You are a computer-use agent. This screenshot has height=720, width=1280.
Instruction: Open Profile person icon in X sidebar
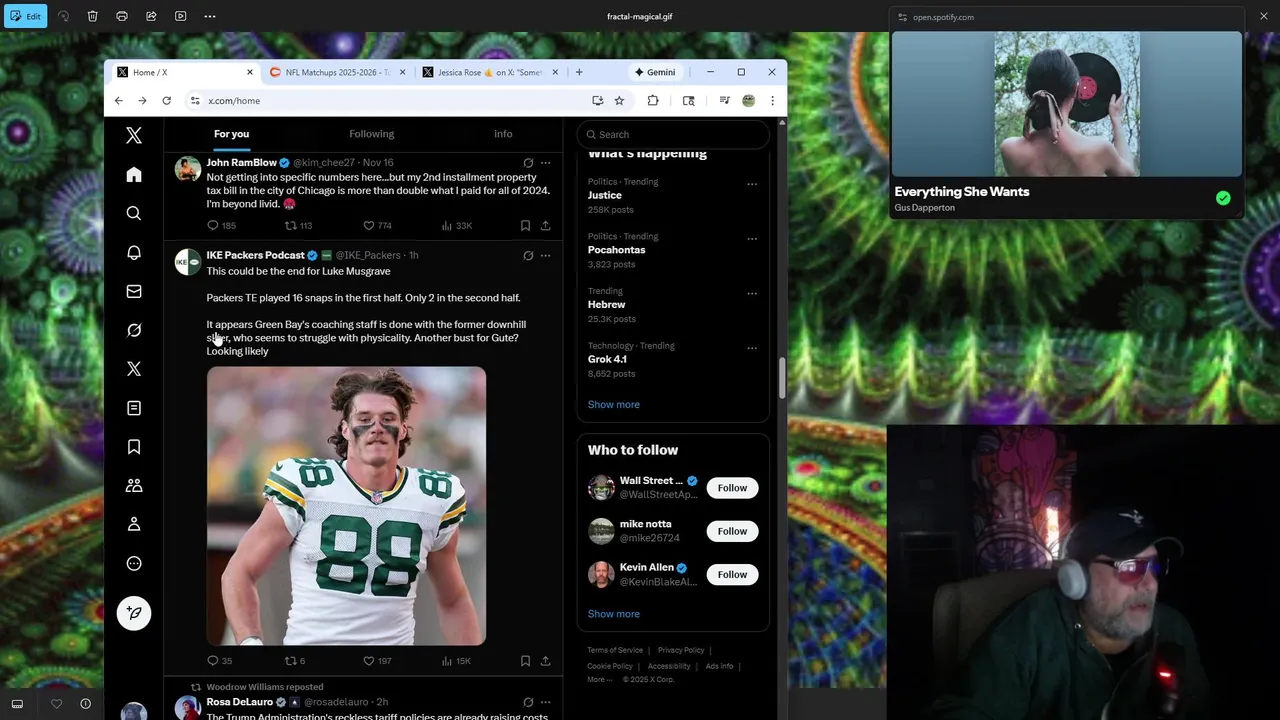coord(134,524)
